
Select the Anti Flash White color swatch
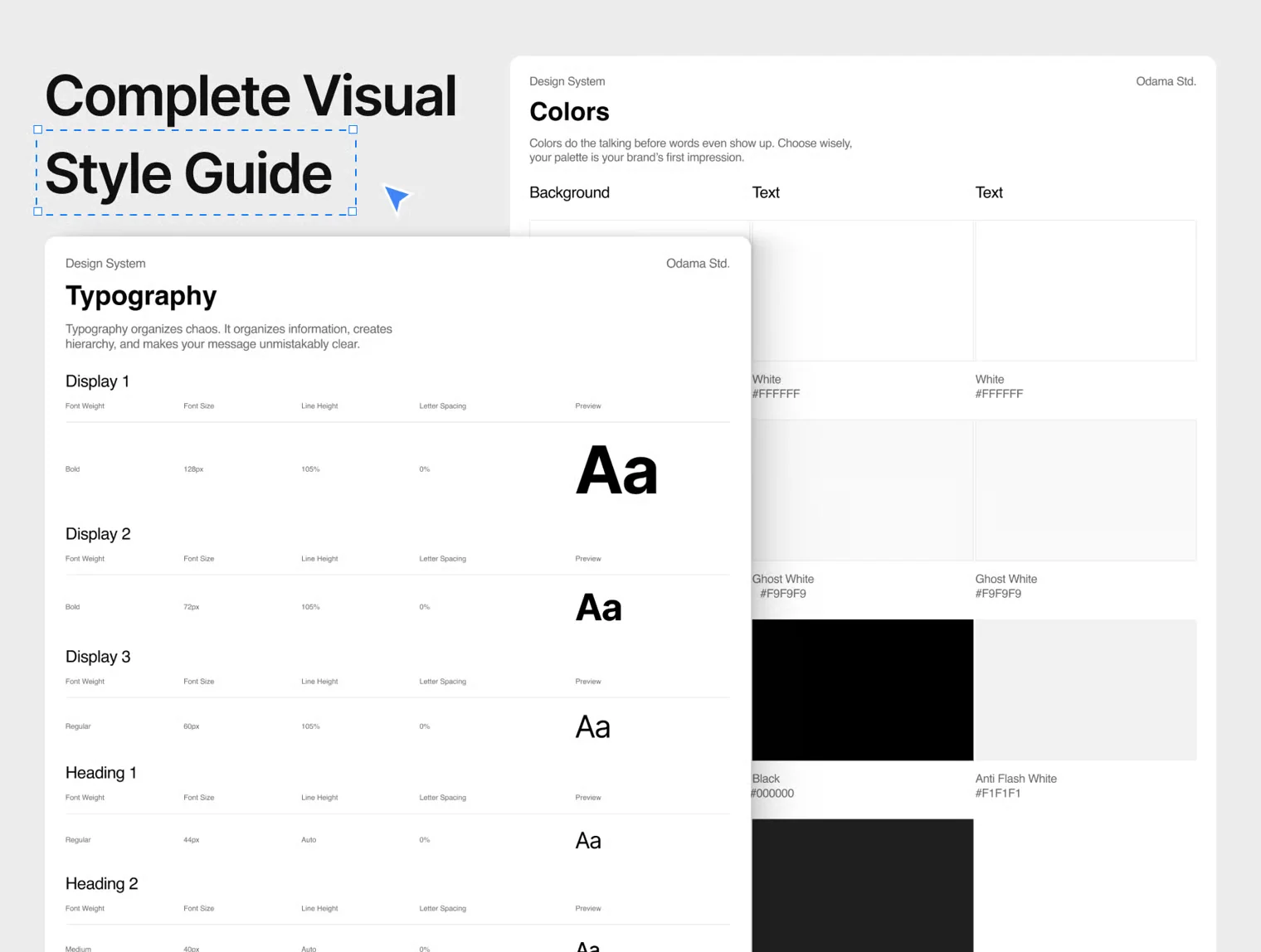pyautogui.click(x=1086, y=690)
